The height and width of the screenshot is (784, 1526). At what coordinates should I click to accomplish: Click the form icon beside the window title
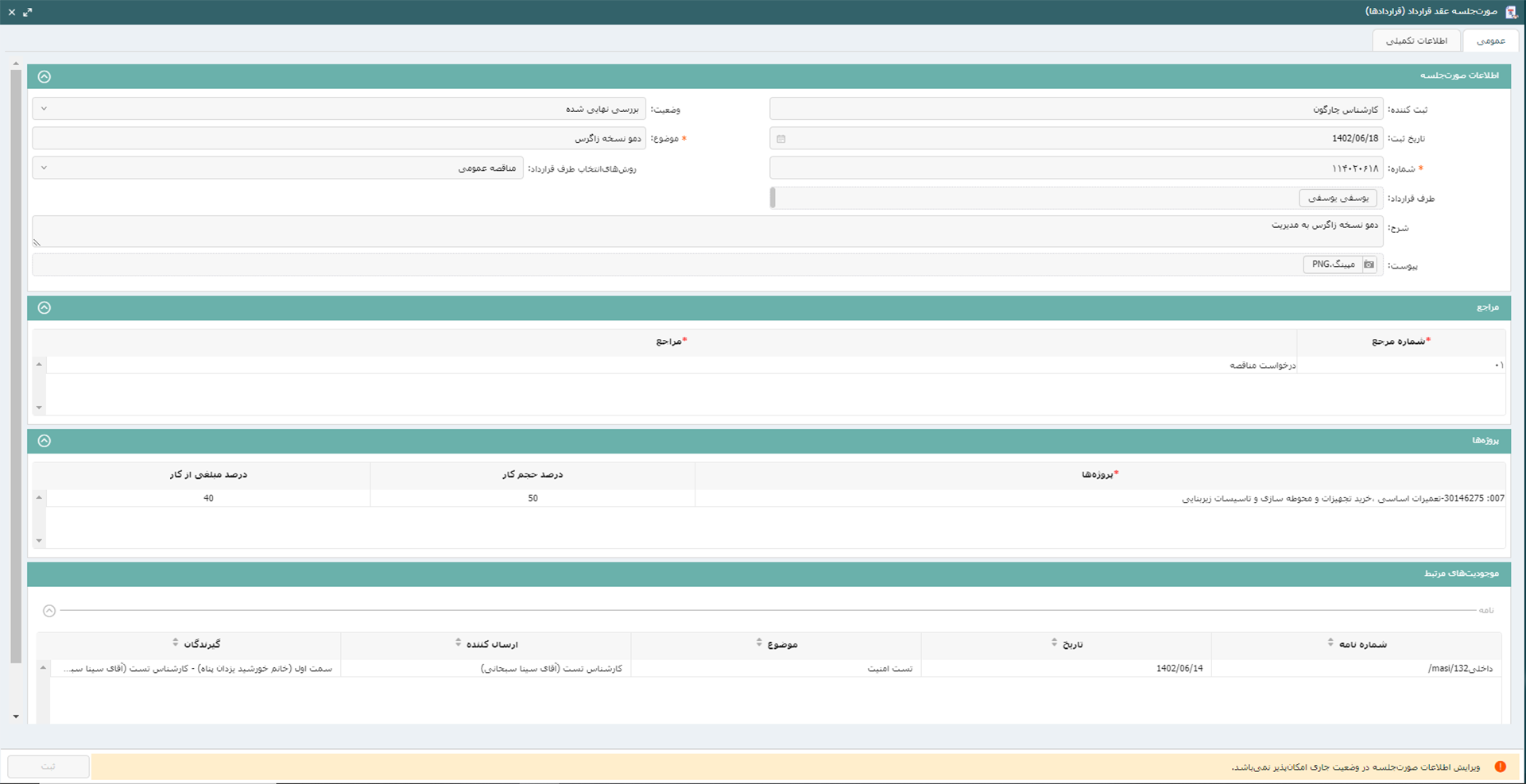1511,12
